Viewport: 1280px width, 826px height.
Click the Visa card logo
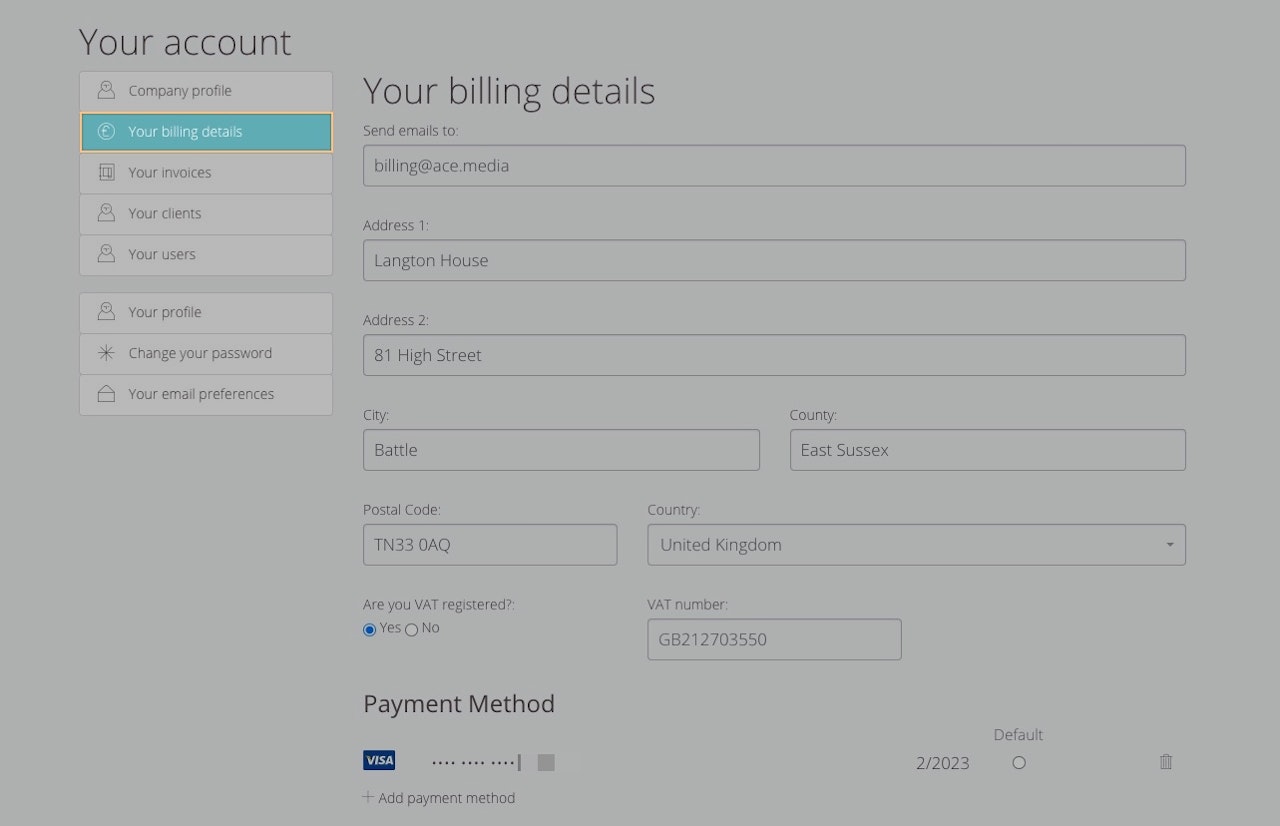point(379,761)
